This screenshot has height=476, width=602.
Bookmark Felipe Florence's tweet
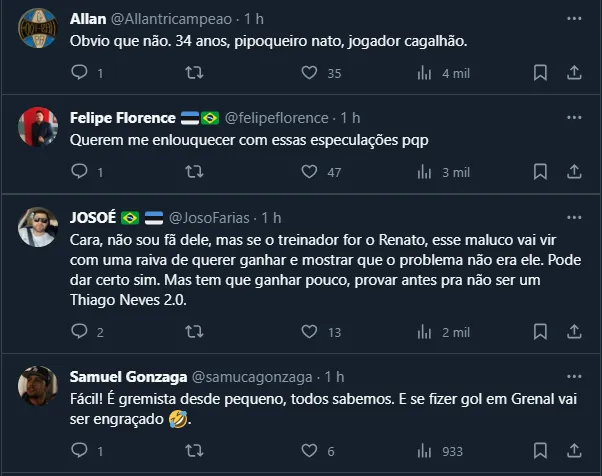[x=540, y=172]
